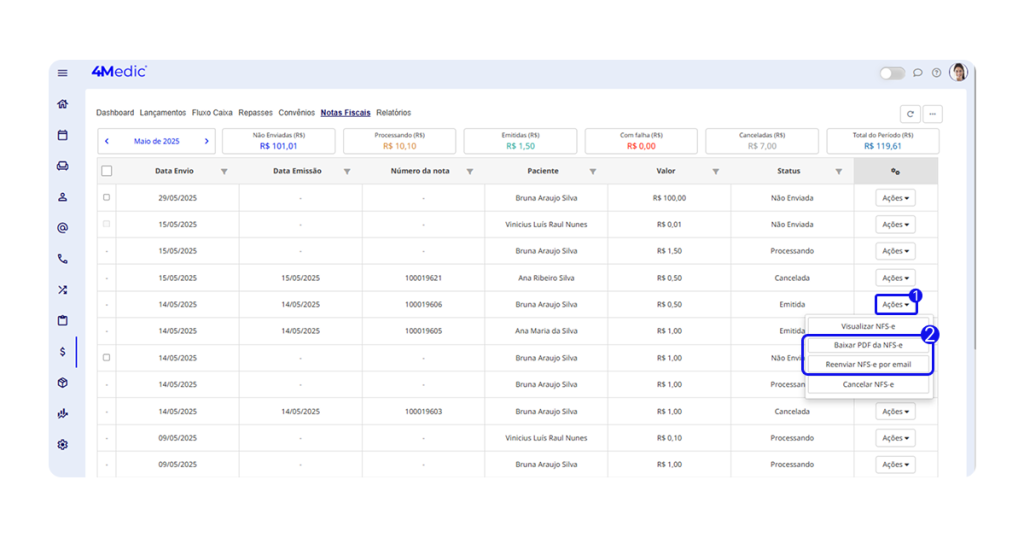Filter the Paciente column
This screenshot has height=538, width=1024.
592,172
